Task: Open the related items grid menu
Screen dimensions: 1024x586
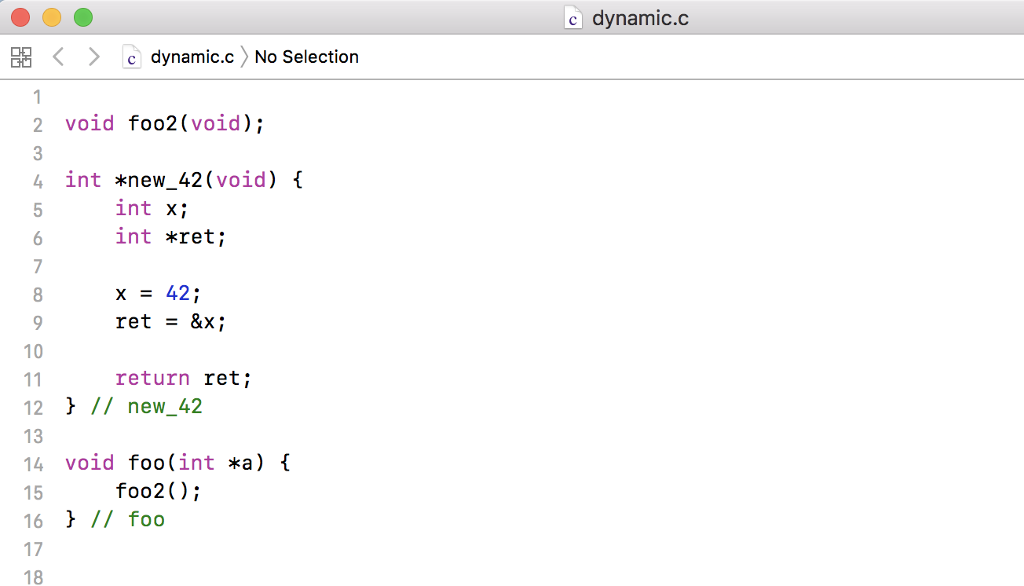Action: click(21, 57)
